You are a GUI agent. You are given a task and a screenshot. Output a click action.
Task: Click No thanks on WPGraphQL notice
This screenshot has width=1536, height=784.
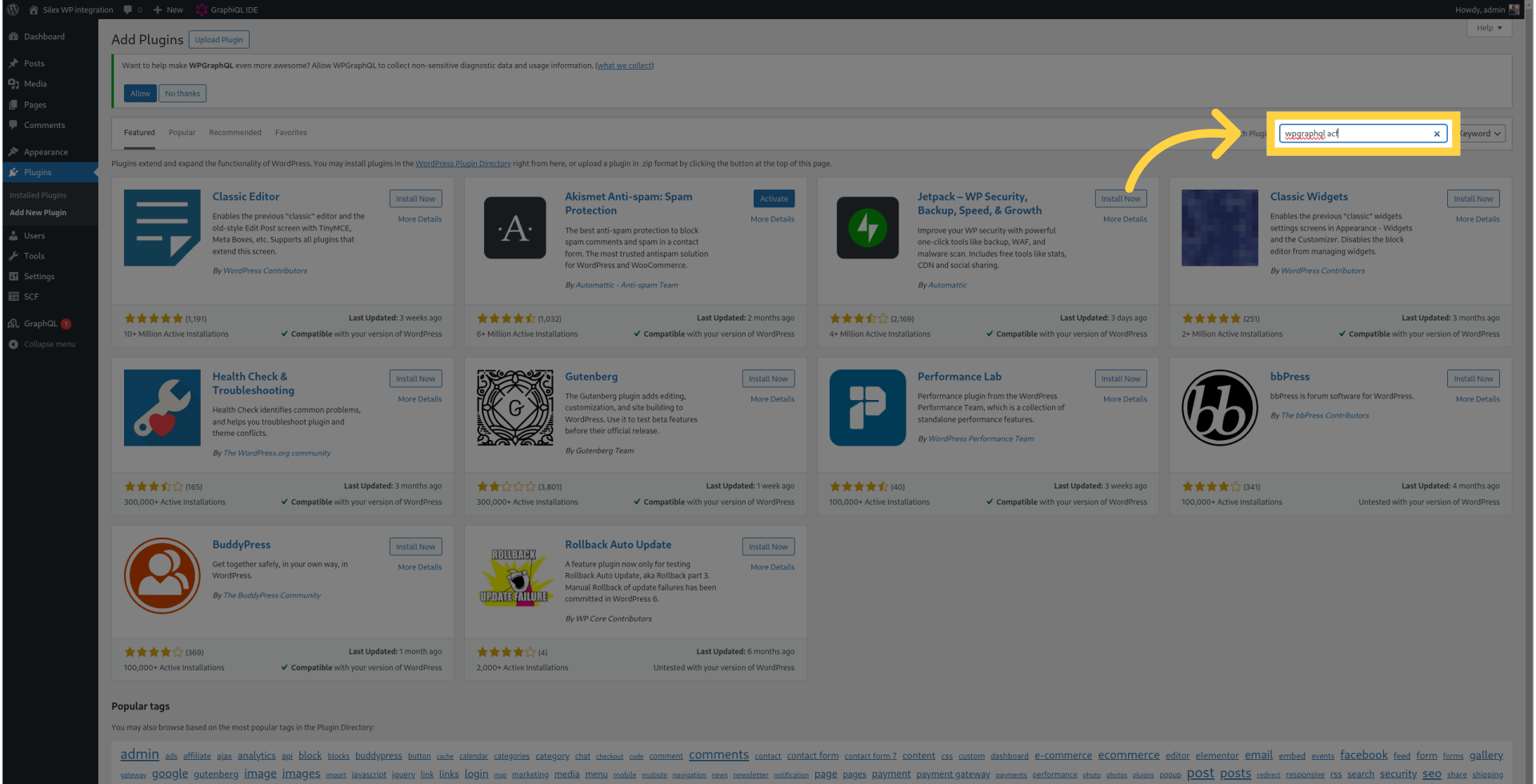182,94
